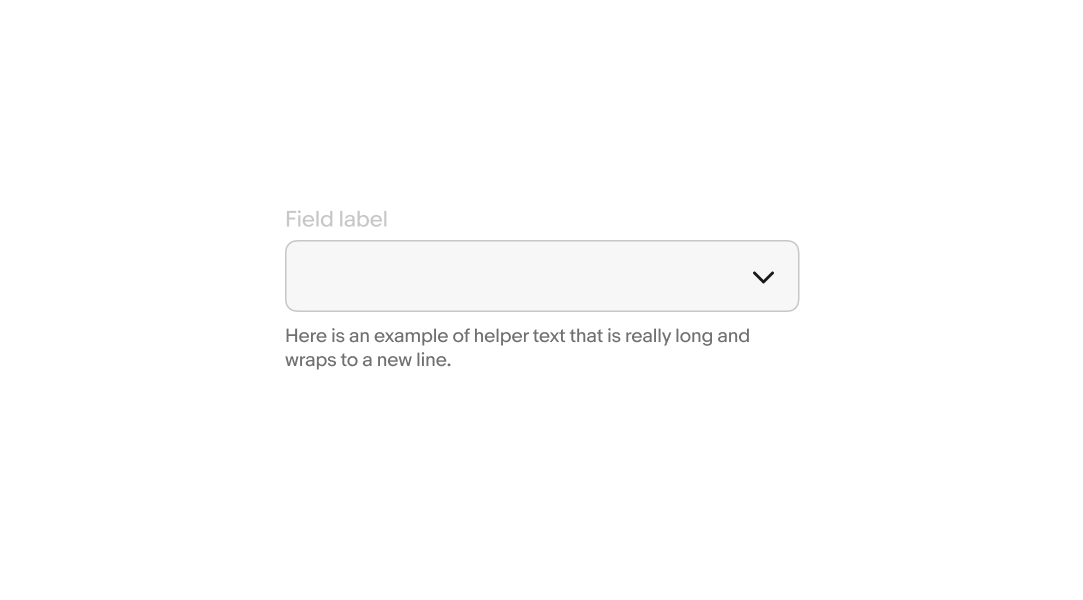Click the phrase "really long and"
This screenshot has width=1083, height=600.
[x=687, y=336]
